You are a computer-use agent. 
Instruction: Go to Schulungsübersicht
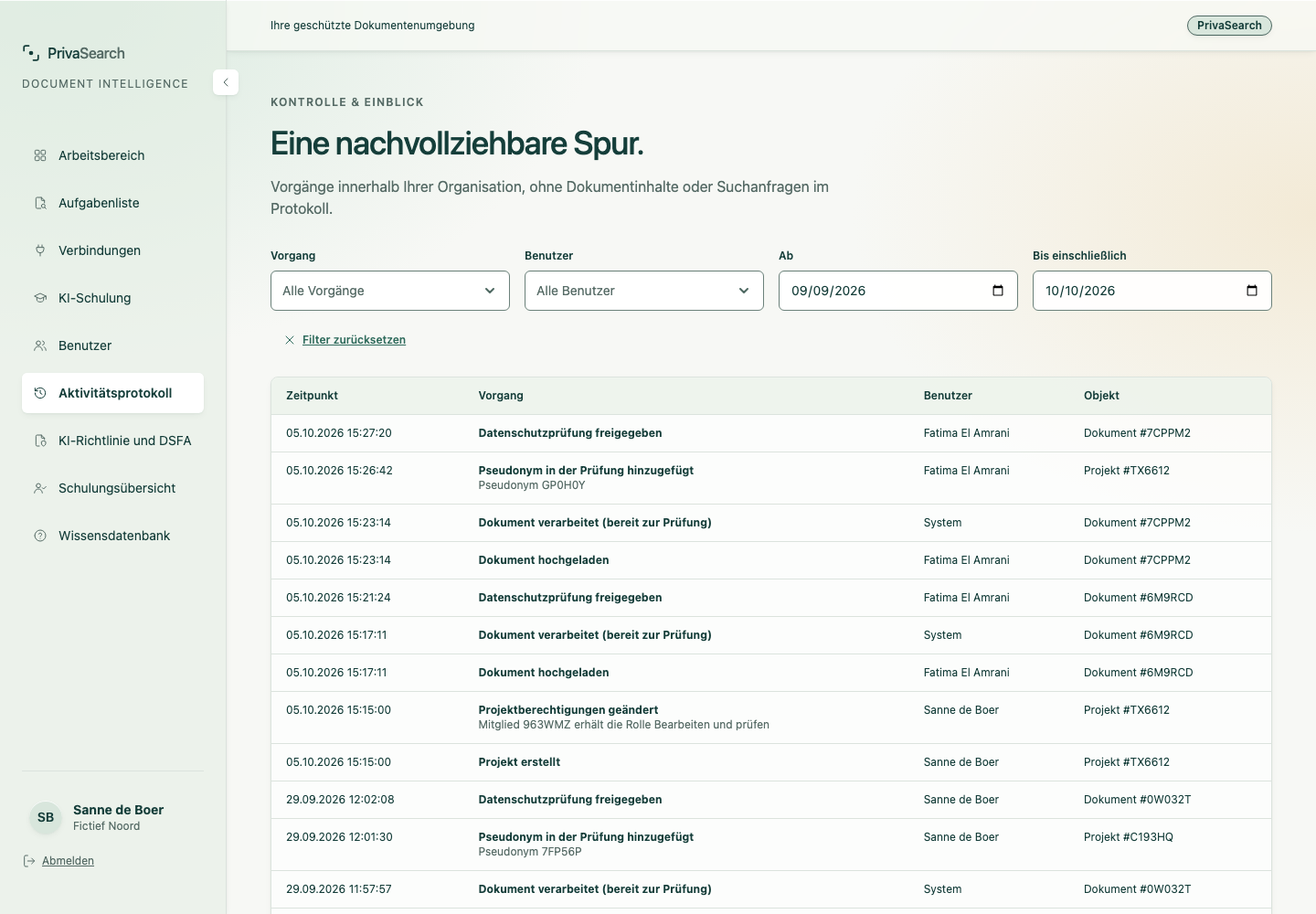click(112, 488)
